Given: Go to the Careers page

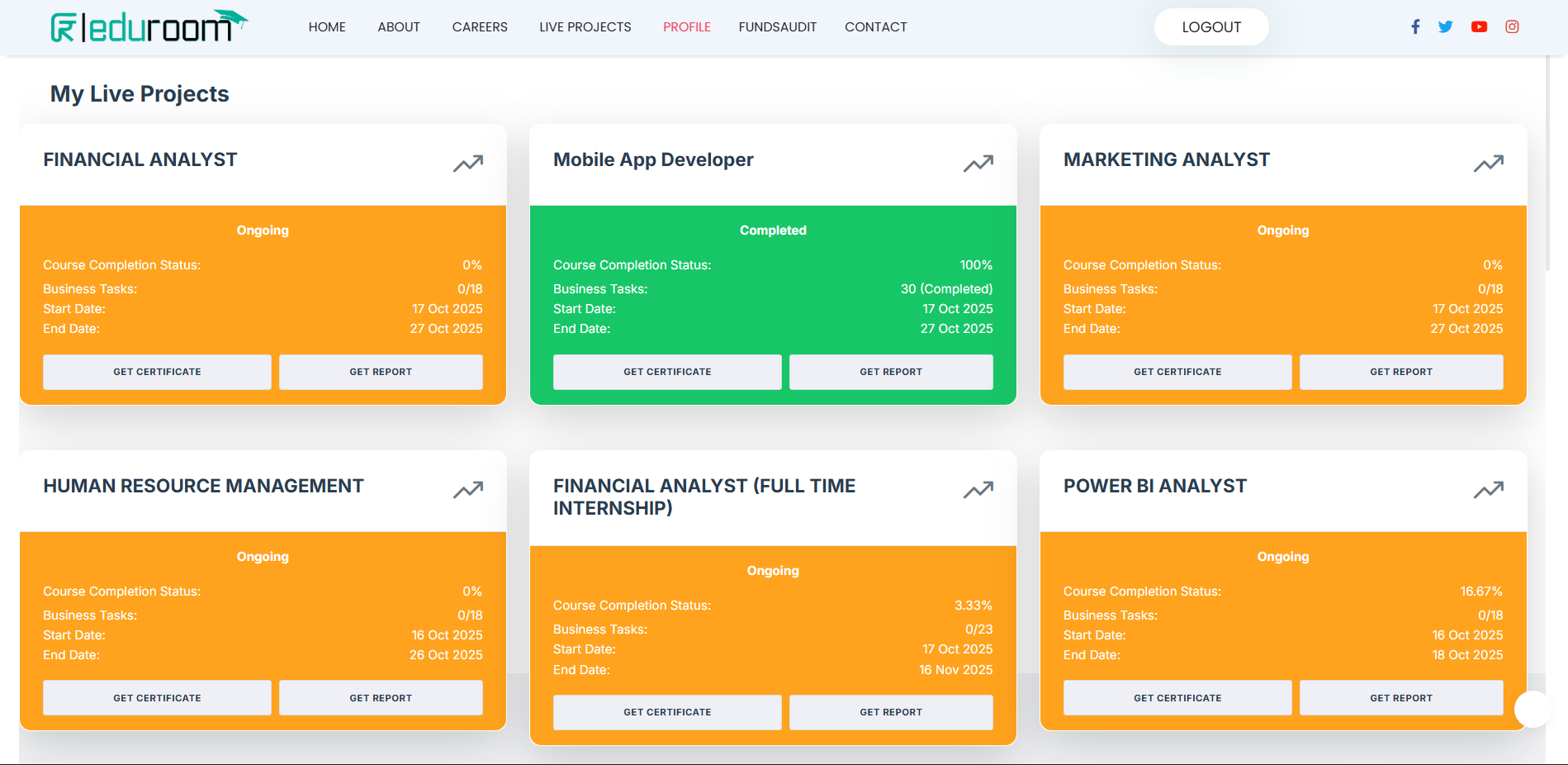Looking at the screenshot, I should tap(480, 27).
